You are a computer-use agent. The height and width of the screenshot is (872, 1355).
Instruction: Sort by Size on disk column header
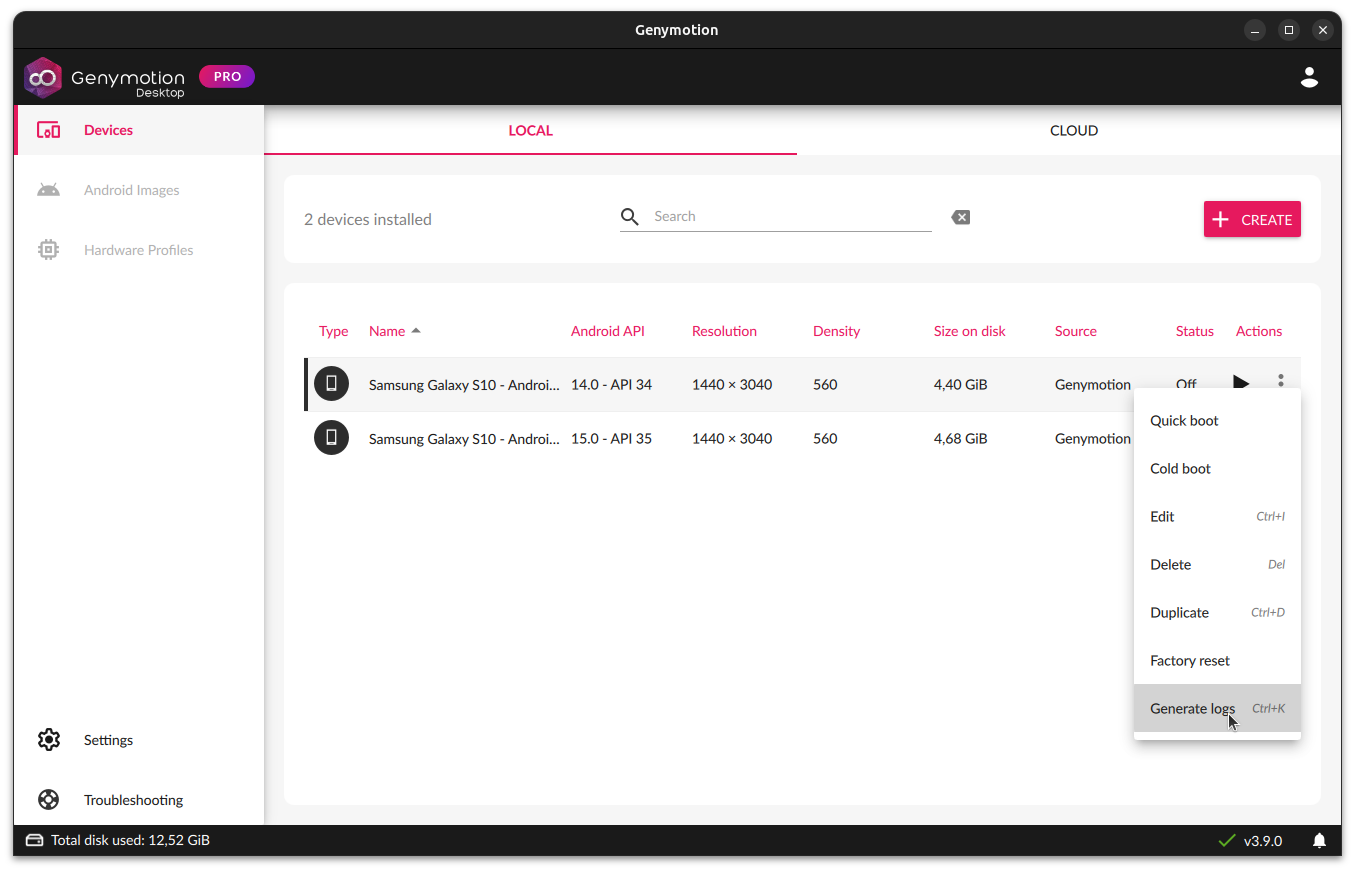pyautogui.click(x=970, y=331)
